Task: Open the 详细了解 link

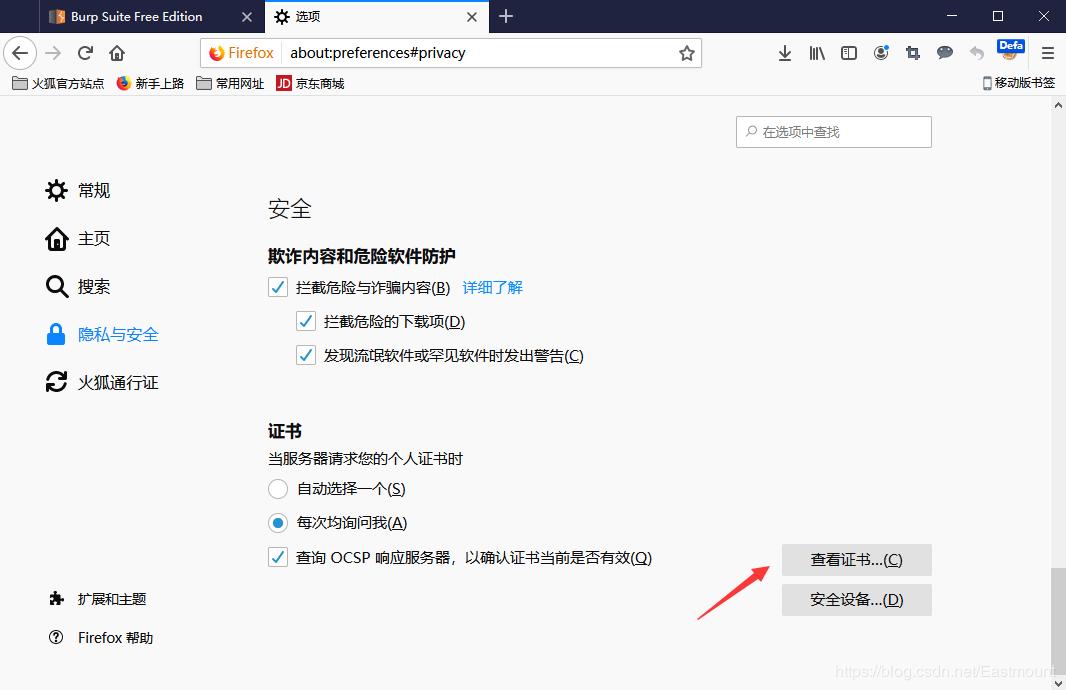Action: (491, 287)
